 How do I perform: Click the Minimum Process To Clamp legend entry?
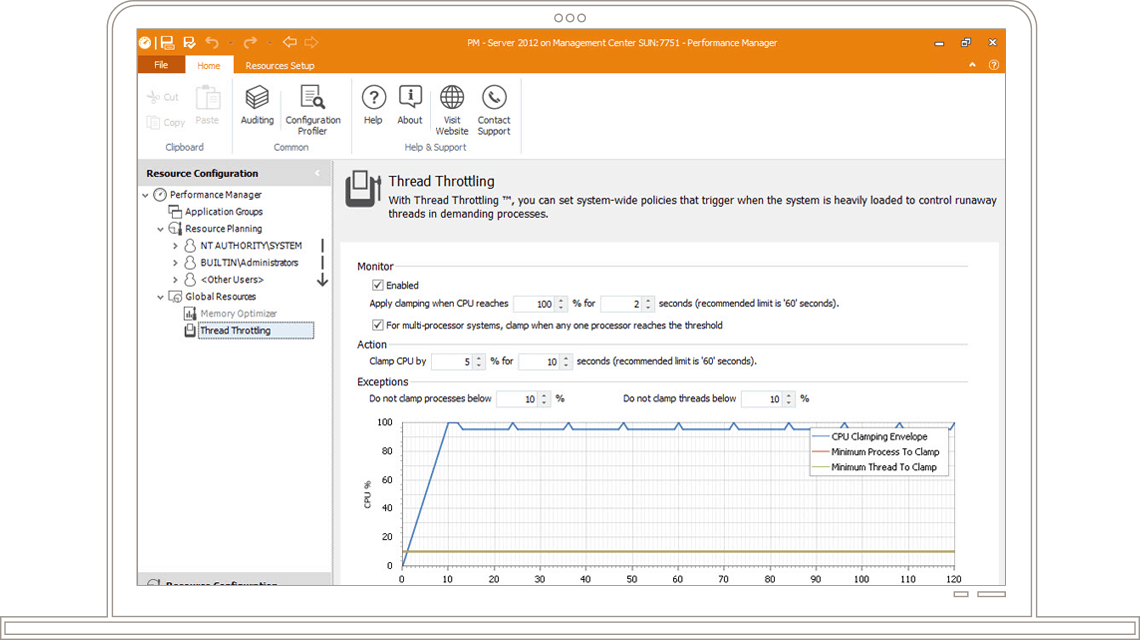click(875, 452)
